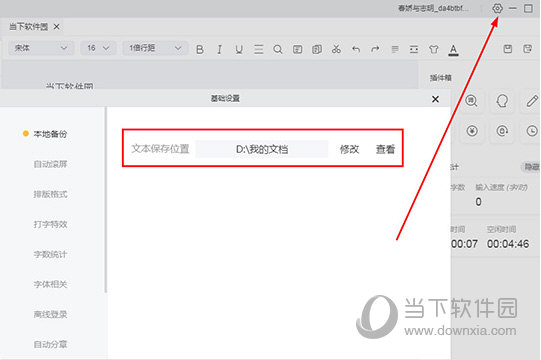Toggle bold formatting with the B icon
The image size is (541, 360).
point(199,49)
